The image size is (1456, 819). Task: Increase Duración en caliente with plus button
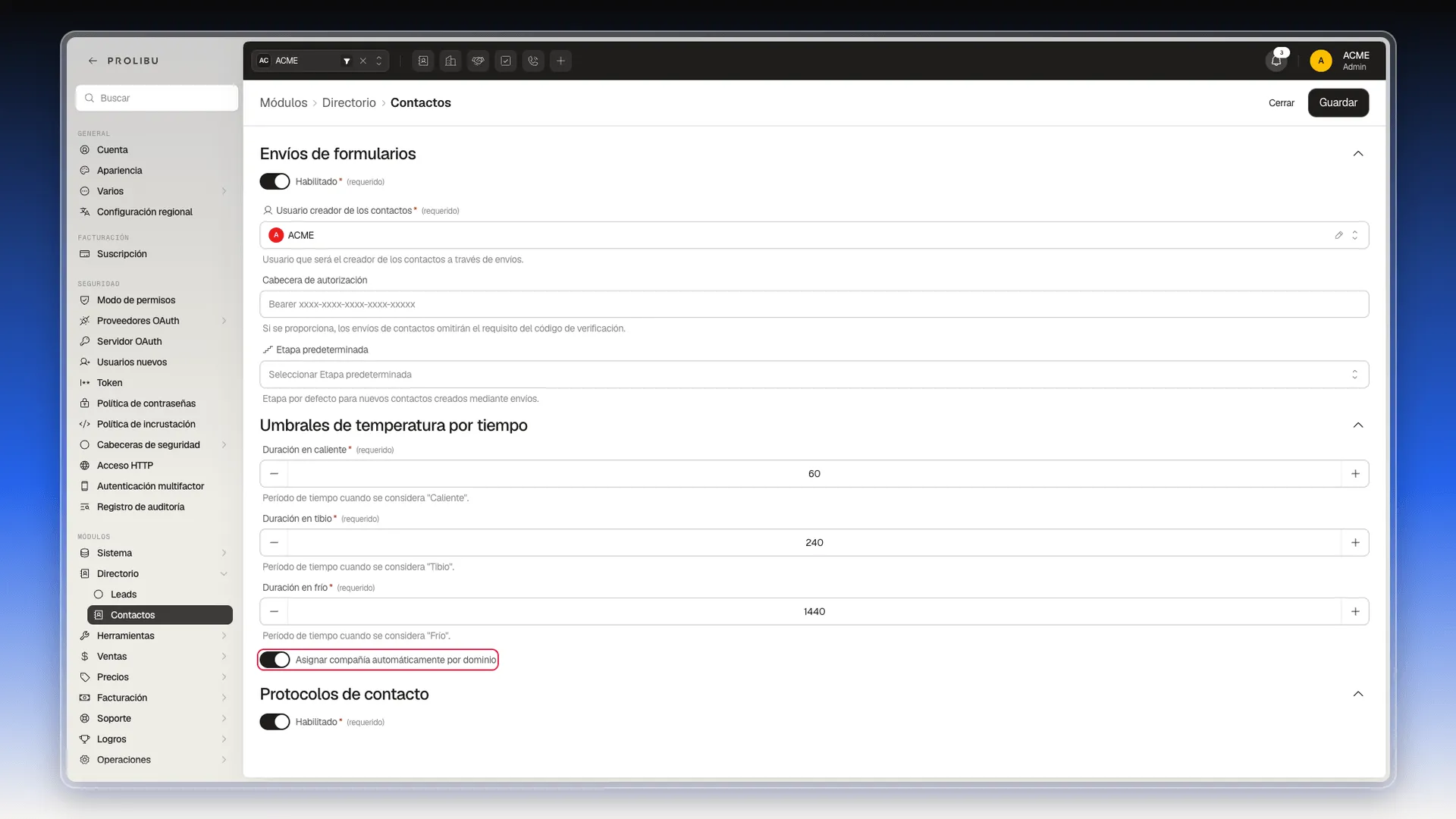1355,473
